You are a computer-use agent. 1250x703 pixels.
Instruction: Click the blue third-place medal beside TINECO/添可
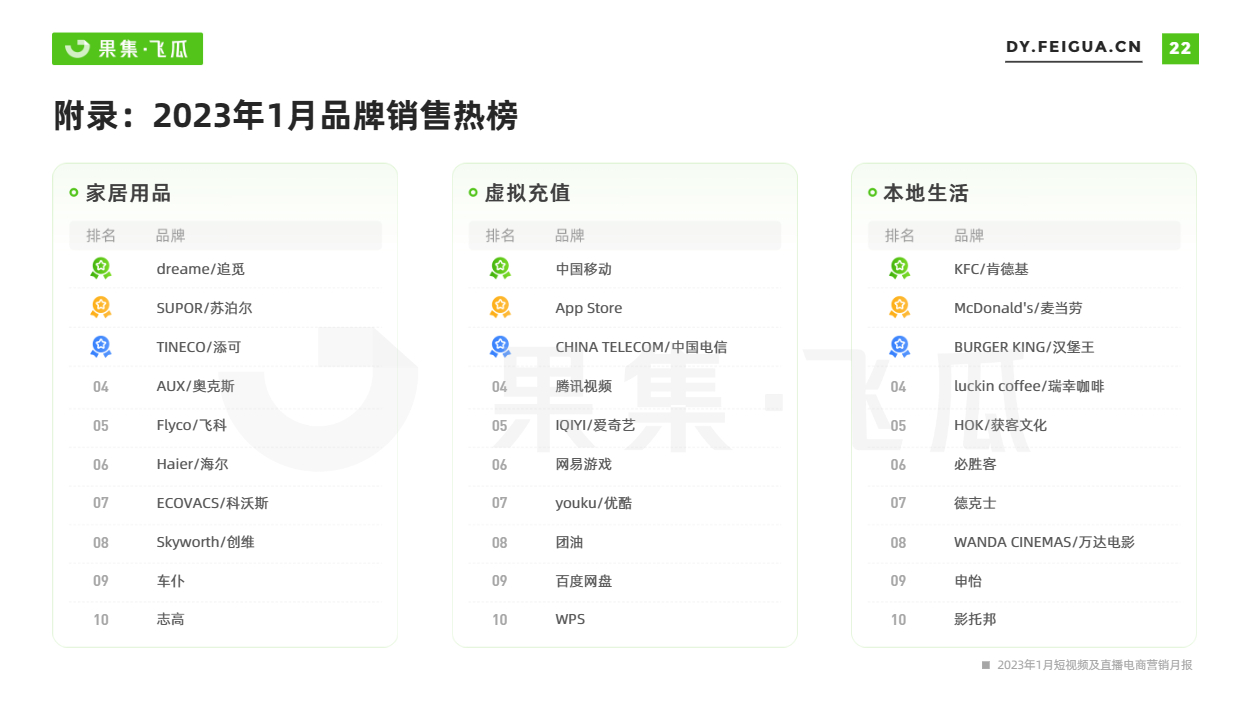pyautogui.click(x=101, y=346)
